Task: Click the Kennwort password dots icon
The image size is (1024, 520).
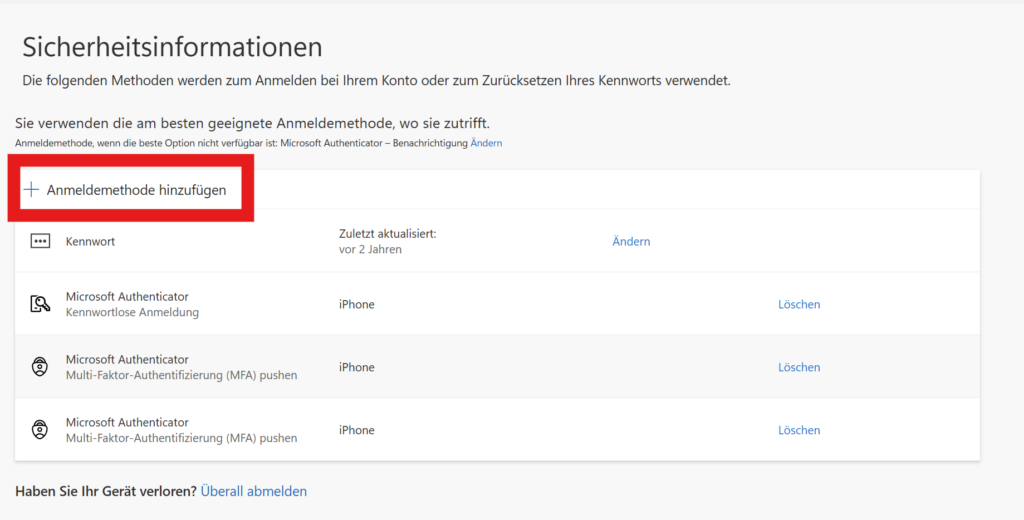Action: pos(40,241)
